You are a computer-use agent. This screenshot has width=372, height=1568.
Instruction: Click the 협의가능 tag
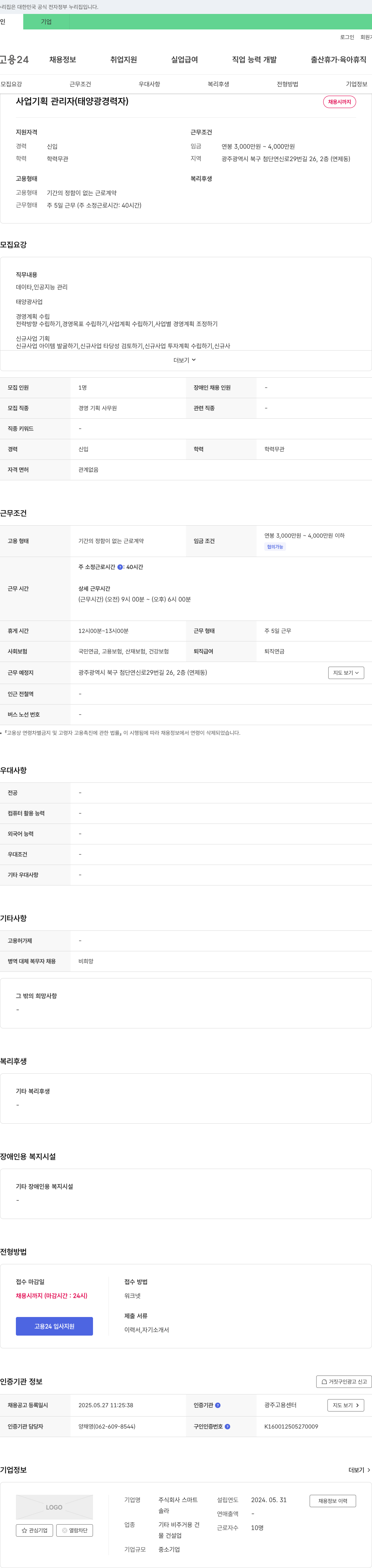275,547
